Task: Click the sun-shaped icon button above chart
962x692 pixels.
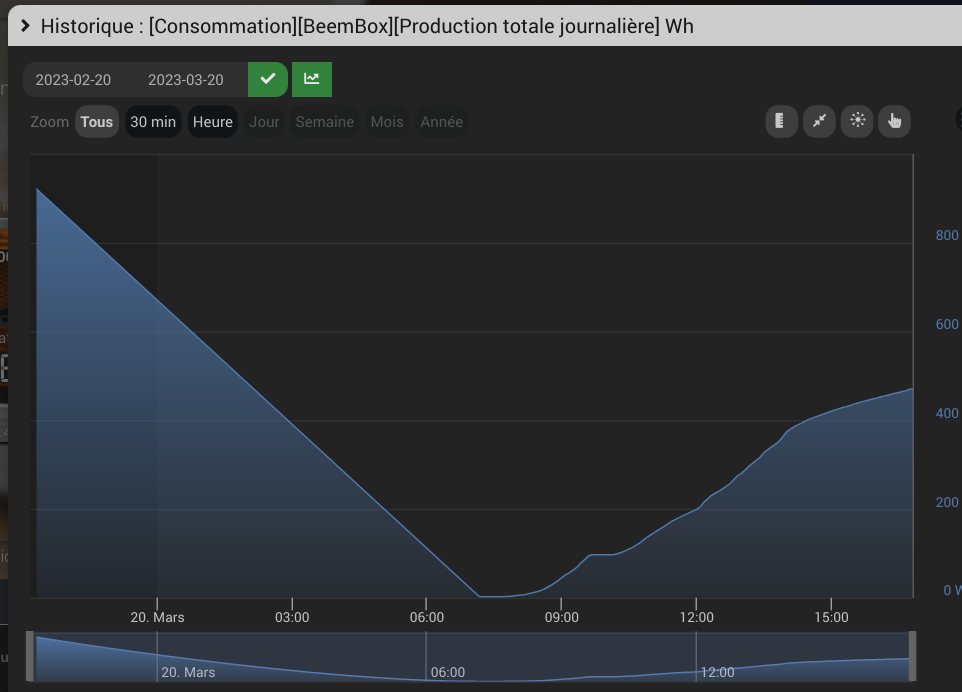Action: [857, 122]
